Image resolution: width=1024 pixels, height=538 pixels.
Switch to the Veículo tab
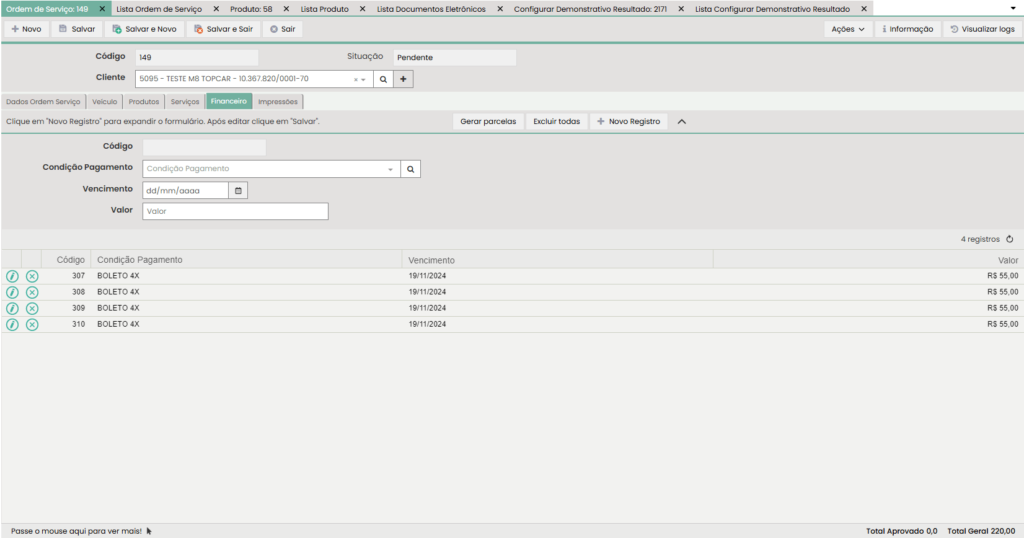point(105,101)
